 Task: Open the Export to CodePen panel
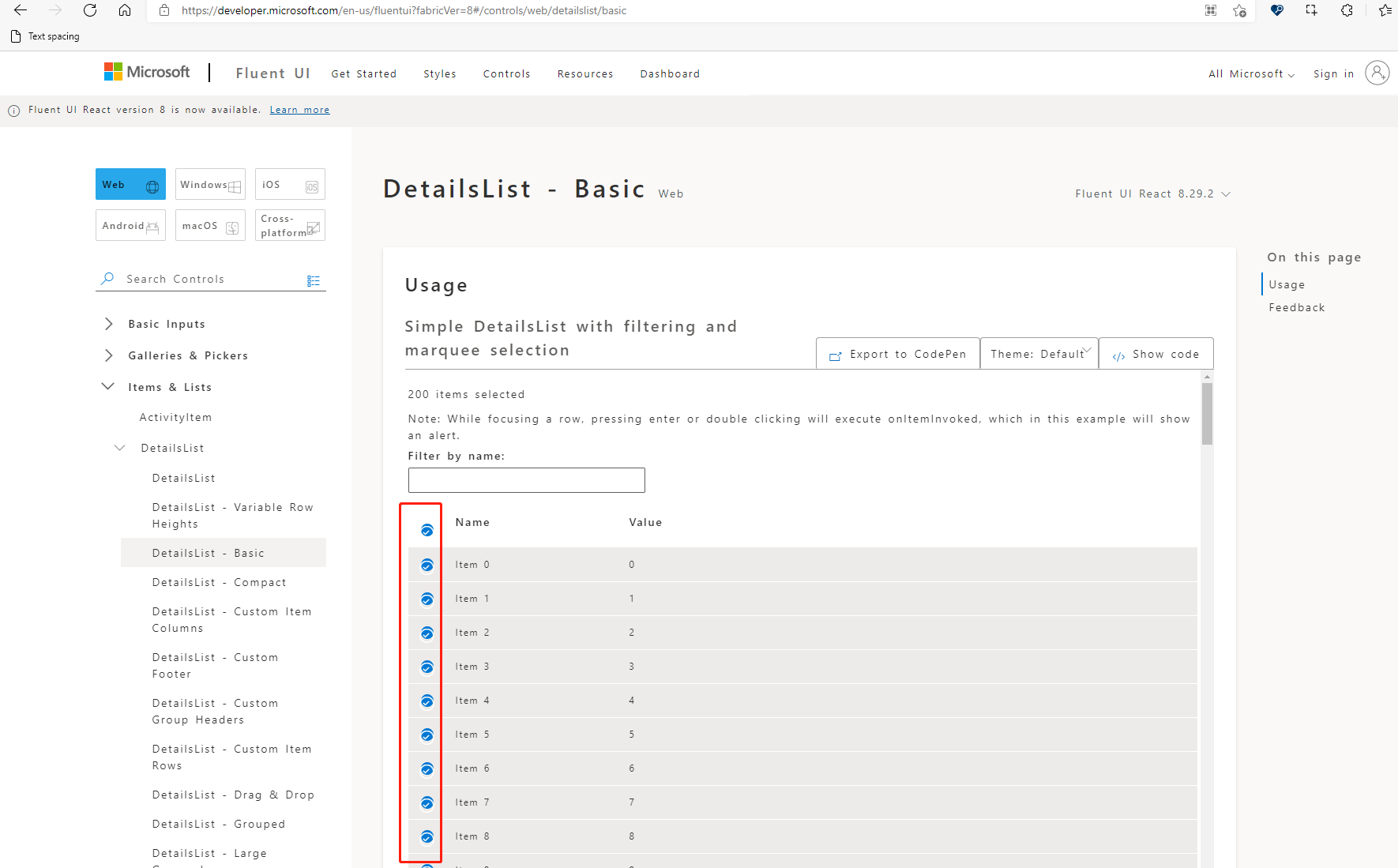pyautogui.click(x=897, y=353)
